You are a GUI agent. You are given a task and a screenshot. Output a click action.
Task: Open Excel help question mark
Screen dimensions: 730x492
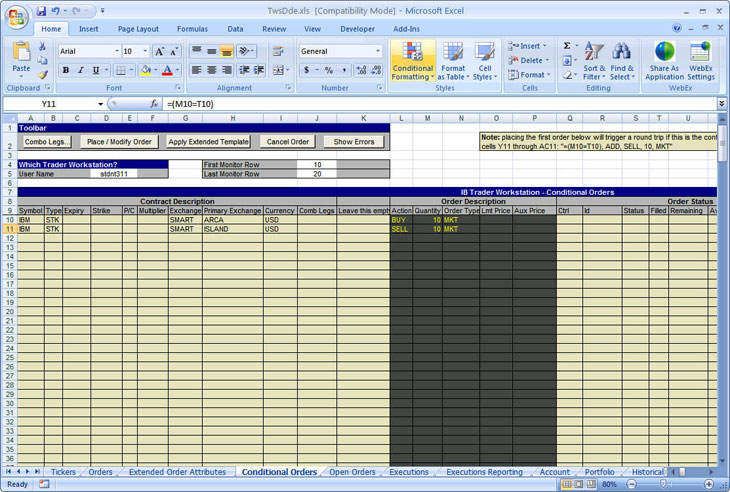click(x=677, y=28)
